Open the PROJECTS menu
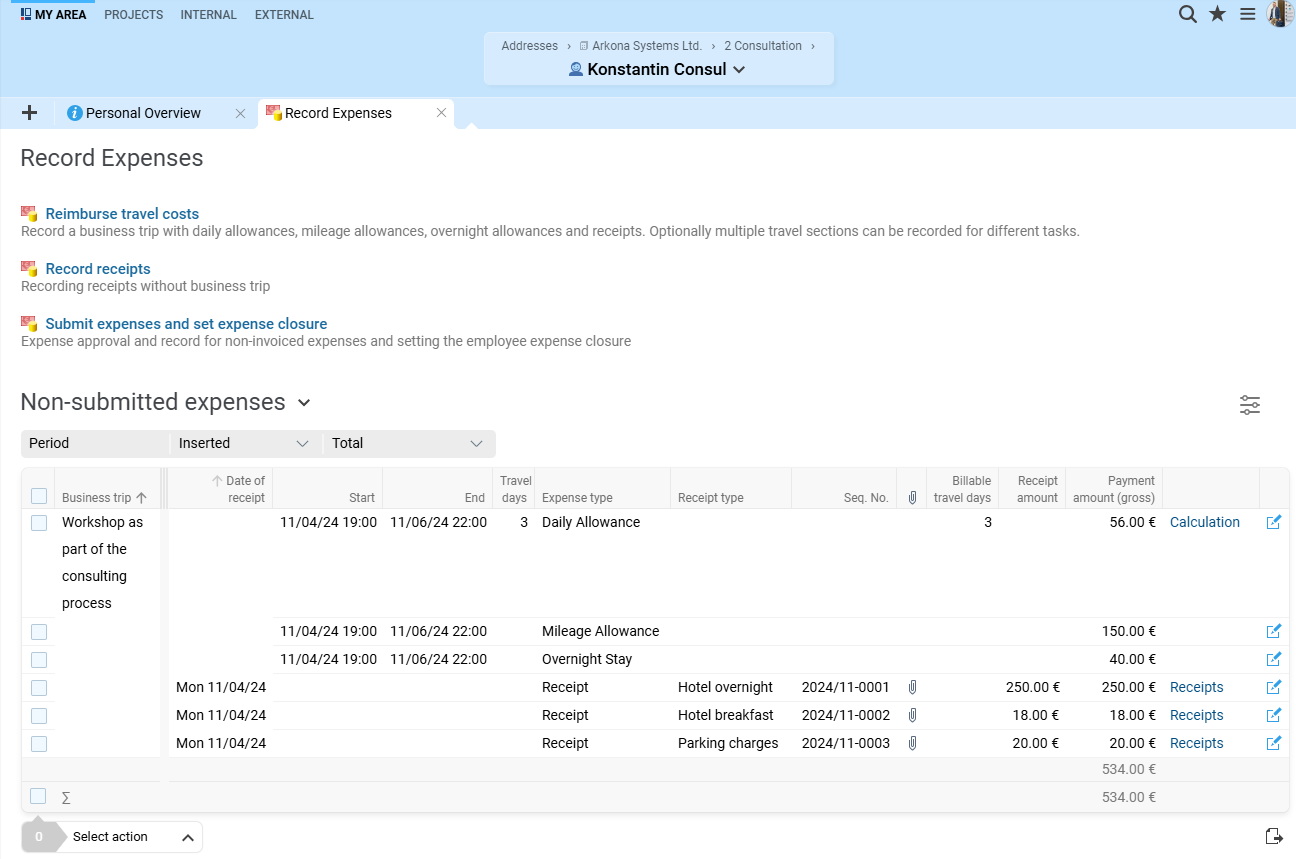Image resolution: width=1296 pixels, height=859 pixels. click(134, 15)
